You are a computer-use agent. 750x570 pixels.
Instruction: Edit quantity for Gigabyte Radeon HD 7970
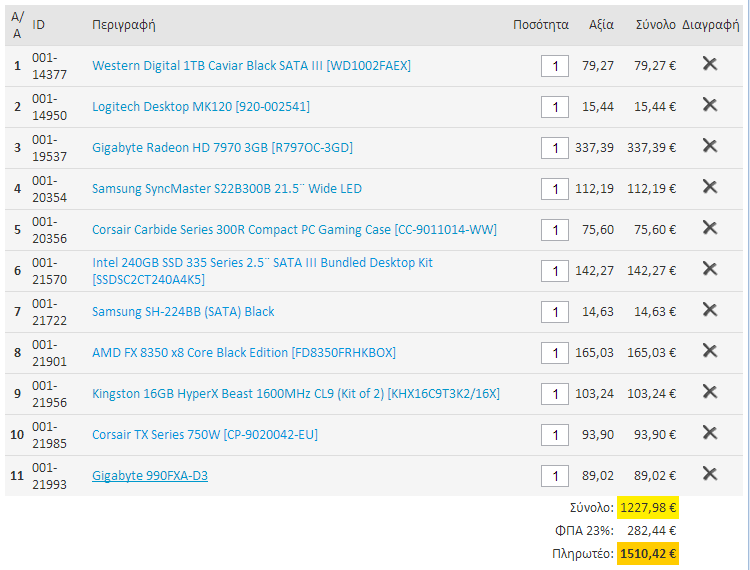(555, 148)
